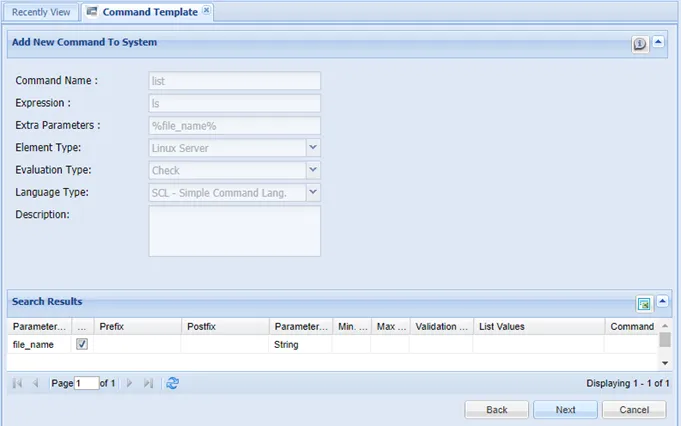Switch to the Recently View tab
This screenshot has height=426, width=681.
(40, 12)
